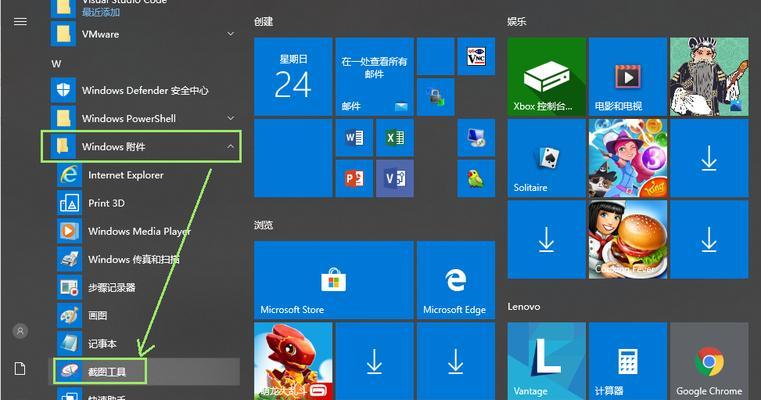Expand the VMware folder chevron
Screen dimensions: 761x400
(231, 34)
